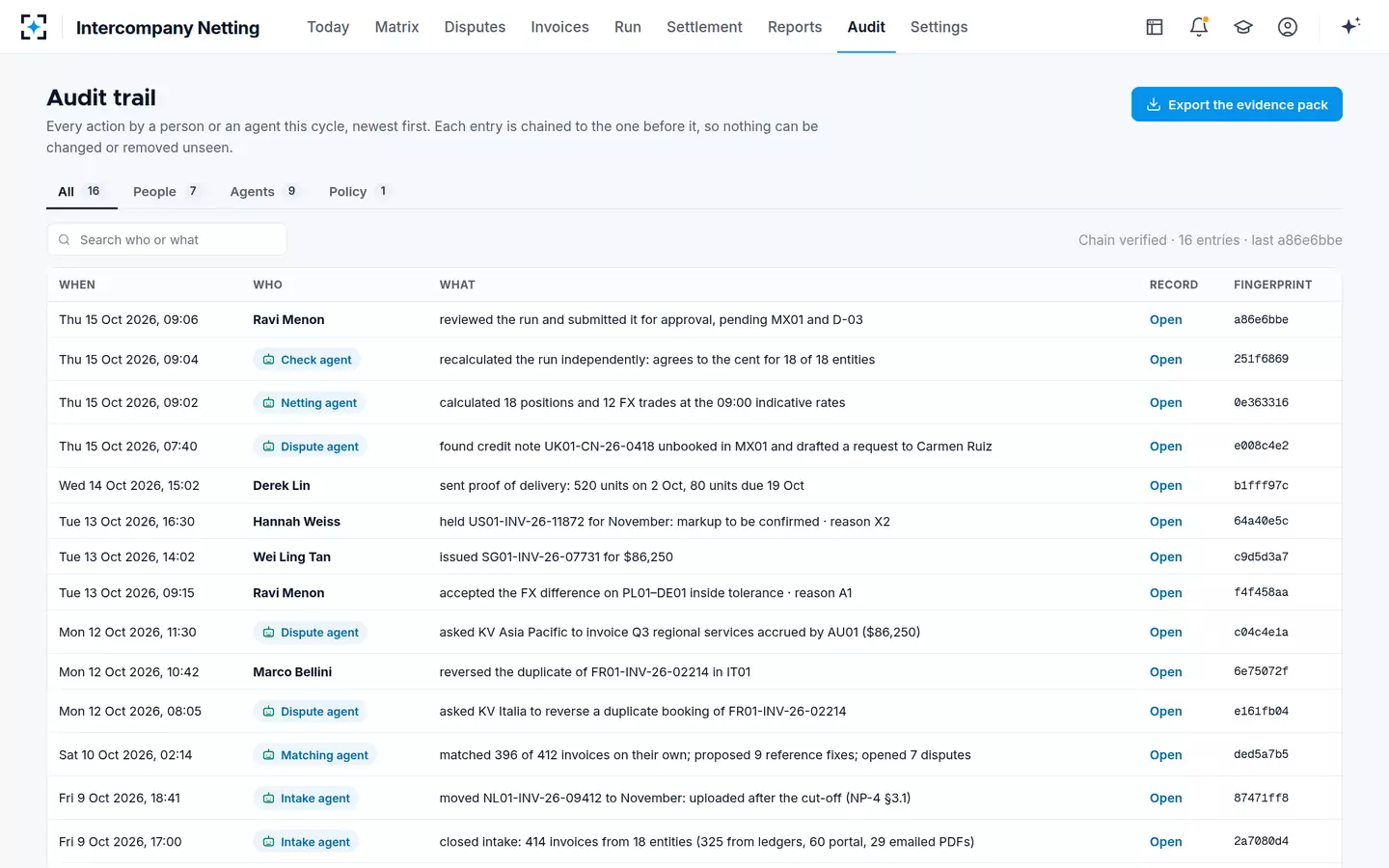
Task: Click the Intercompany Netting logo icon
Action: (34, 27)
